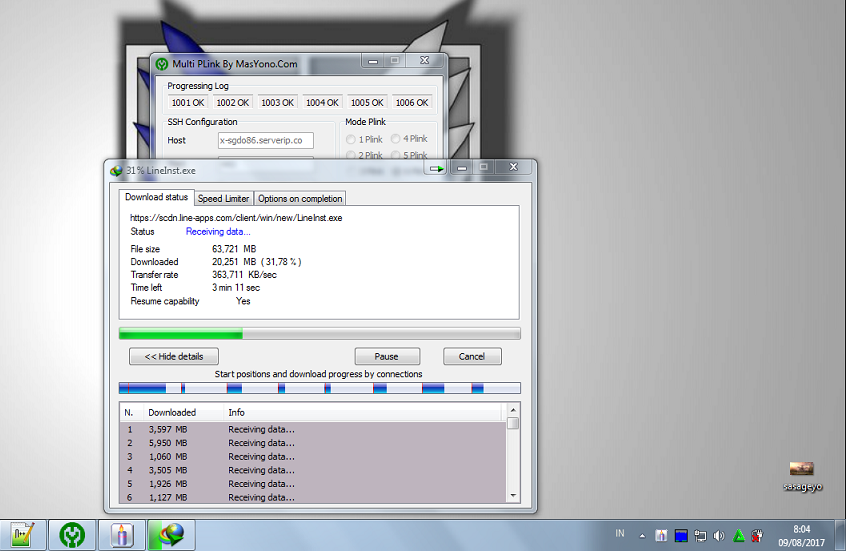Viewport: 846px width, 551px height.
Task: Open Internet Download Manager from the taskbar
Action: (172, 535)
